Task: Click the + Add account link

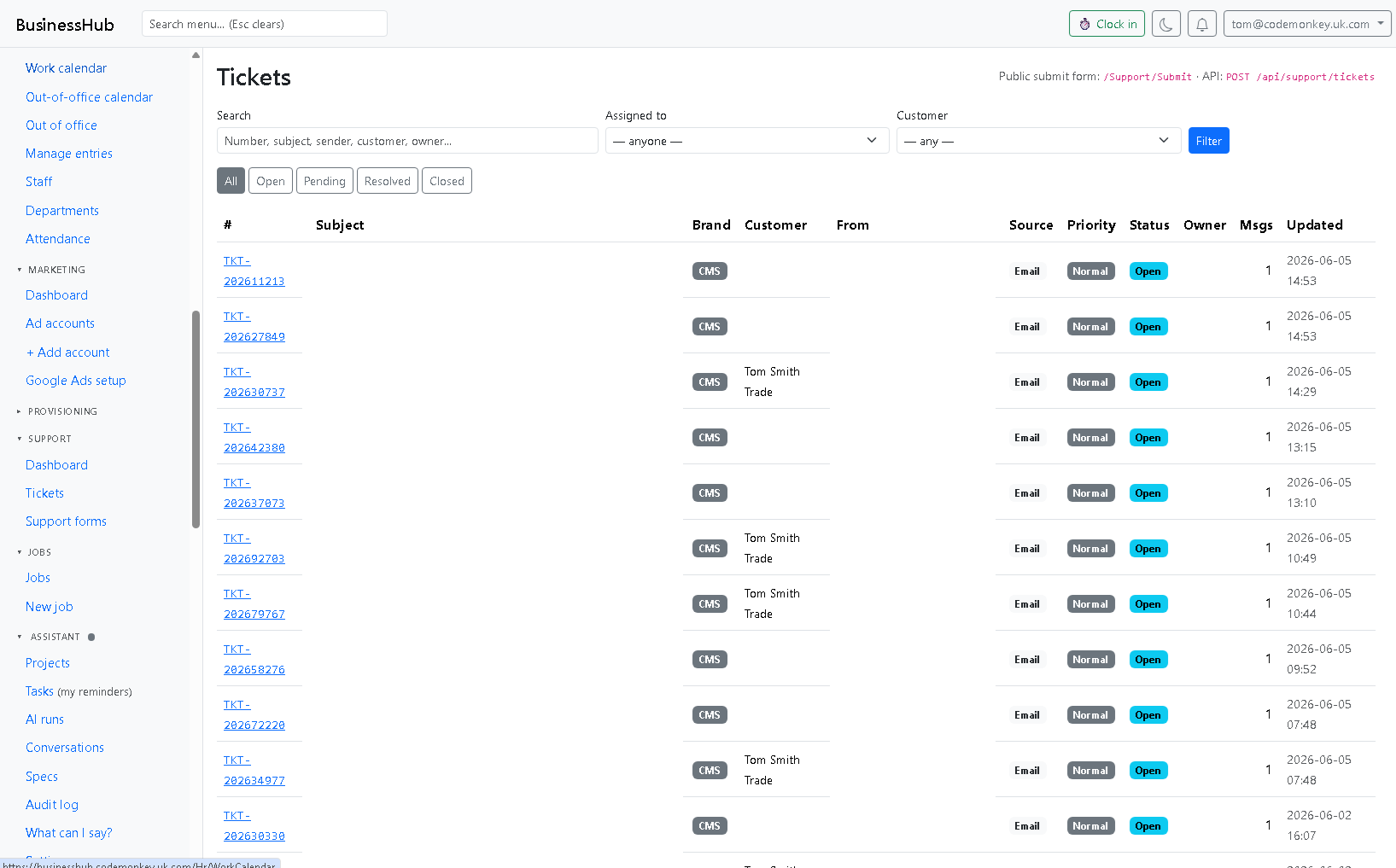Action: [x=67, y=352]
